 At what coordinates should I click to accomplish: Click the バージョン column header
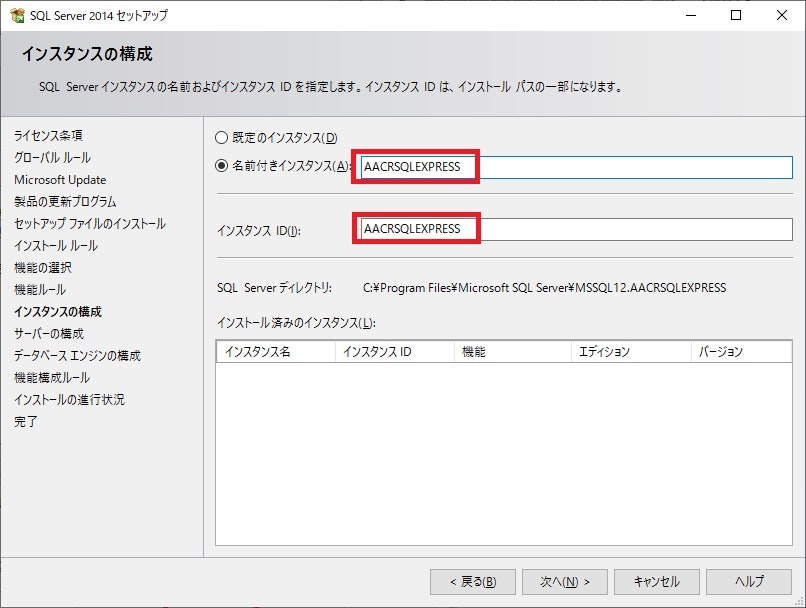tap(741, 352)
